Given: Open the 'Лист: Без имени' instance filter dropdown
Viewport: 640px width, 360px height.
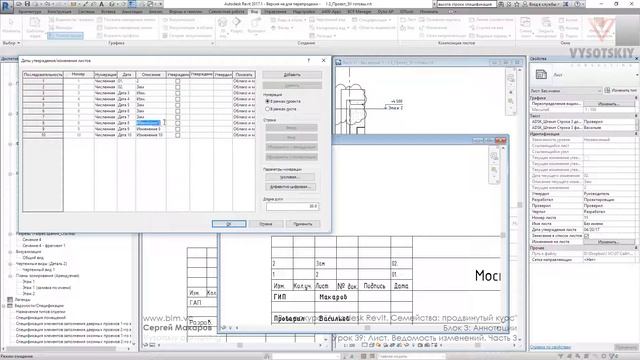Looking at the screenshot, I should 566,91.
